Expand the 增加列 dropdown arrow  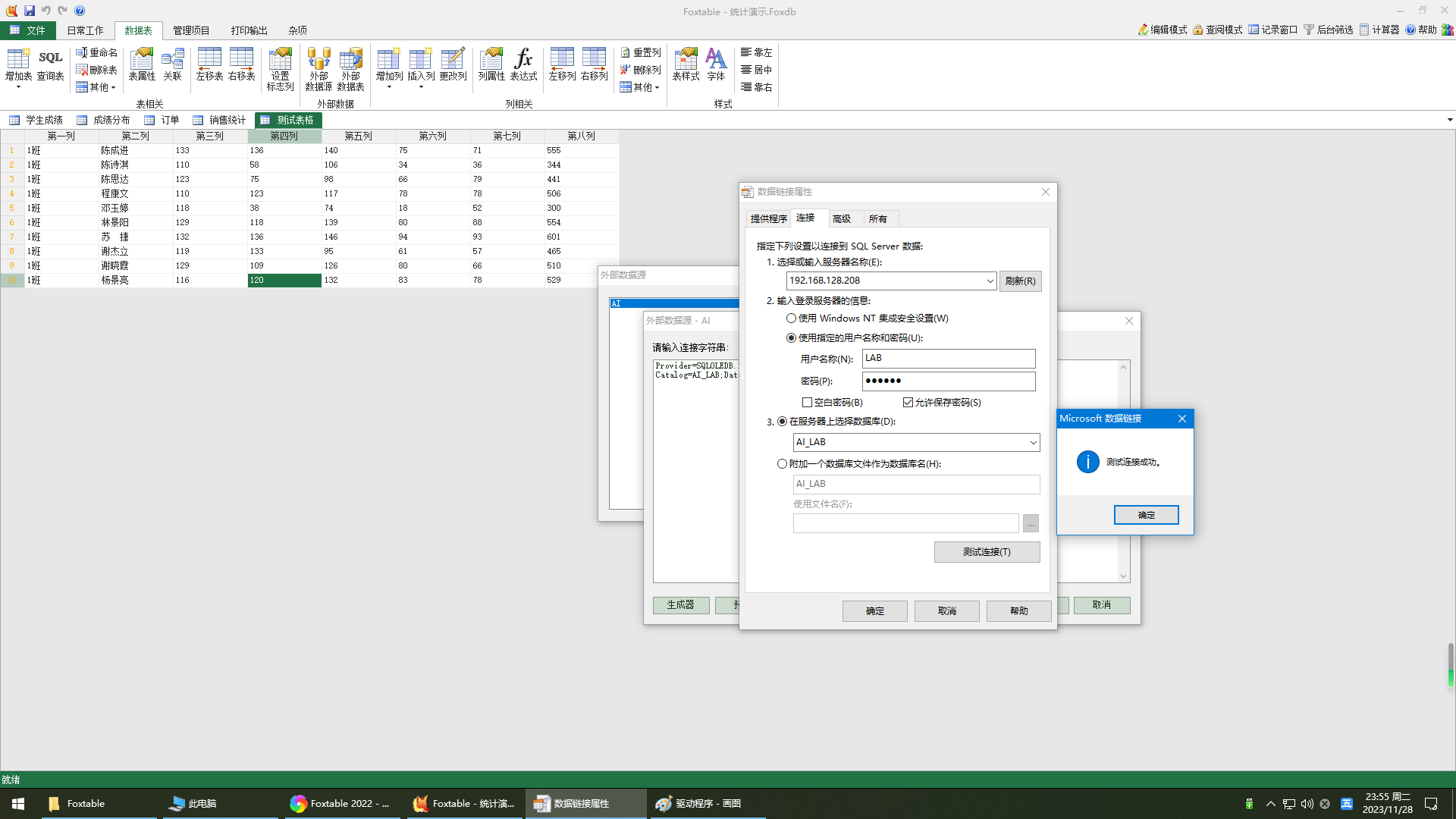coord(389,87)
